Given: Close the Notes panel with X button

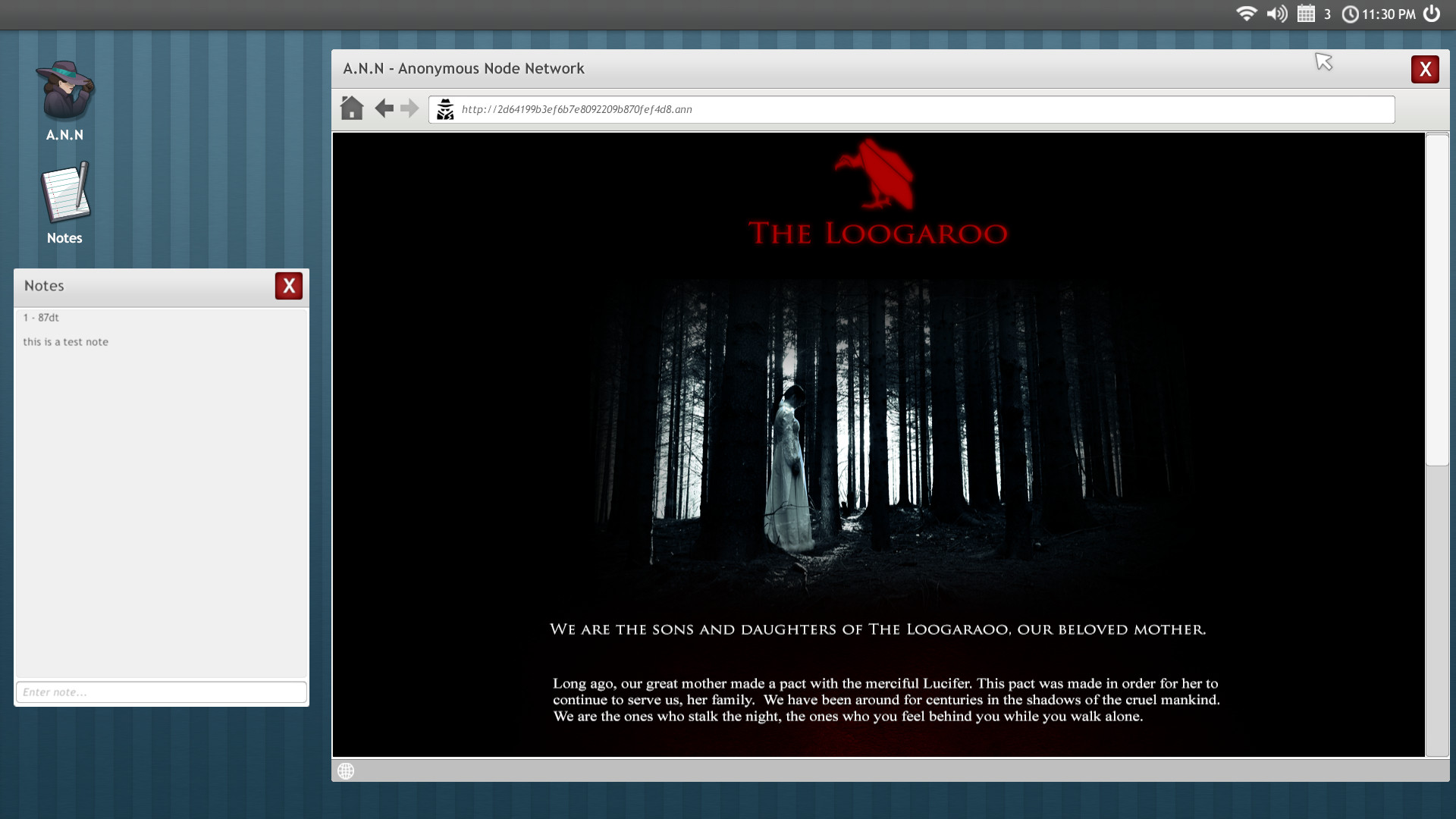Looking at the screenshot, I should coord(289,286).
